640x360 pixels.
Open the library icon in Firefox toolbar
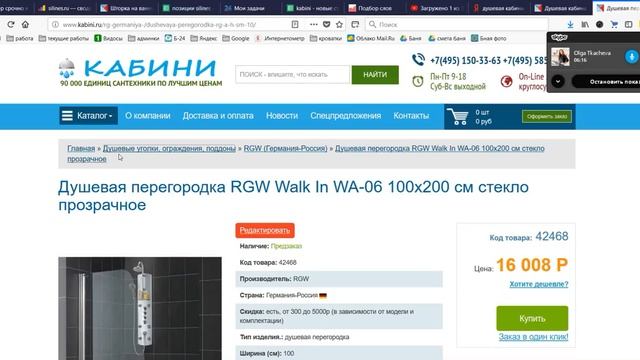point(585,24)
